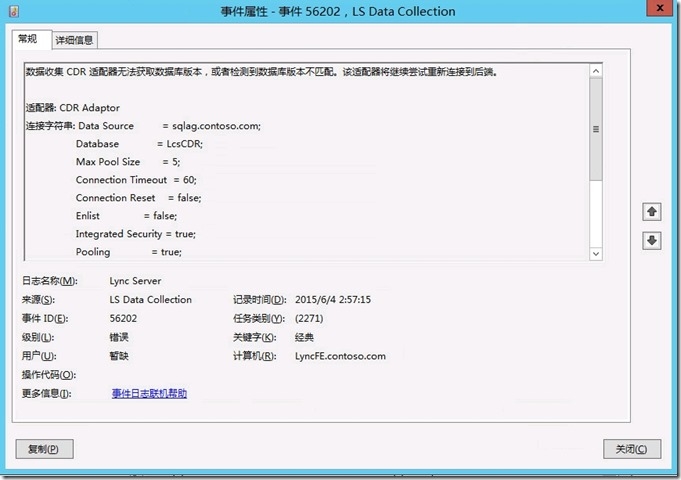This screenshot has width=681, height=480.
Task: Open the 详细信息 tab
Action: (x=74, y=40)
